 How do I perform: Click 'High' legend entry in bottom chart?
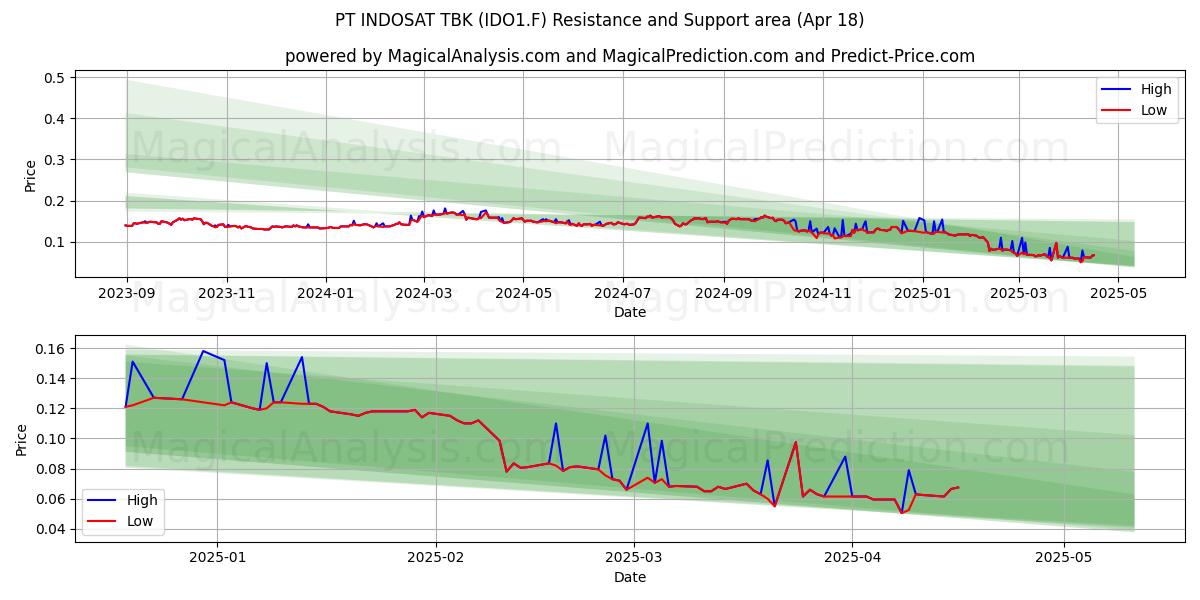click(x=142, y=500)
